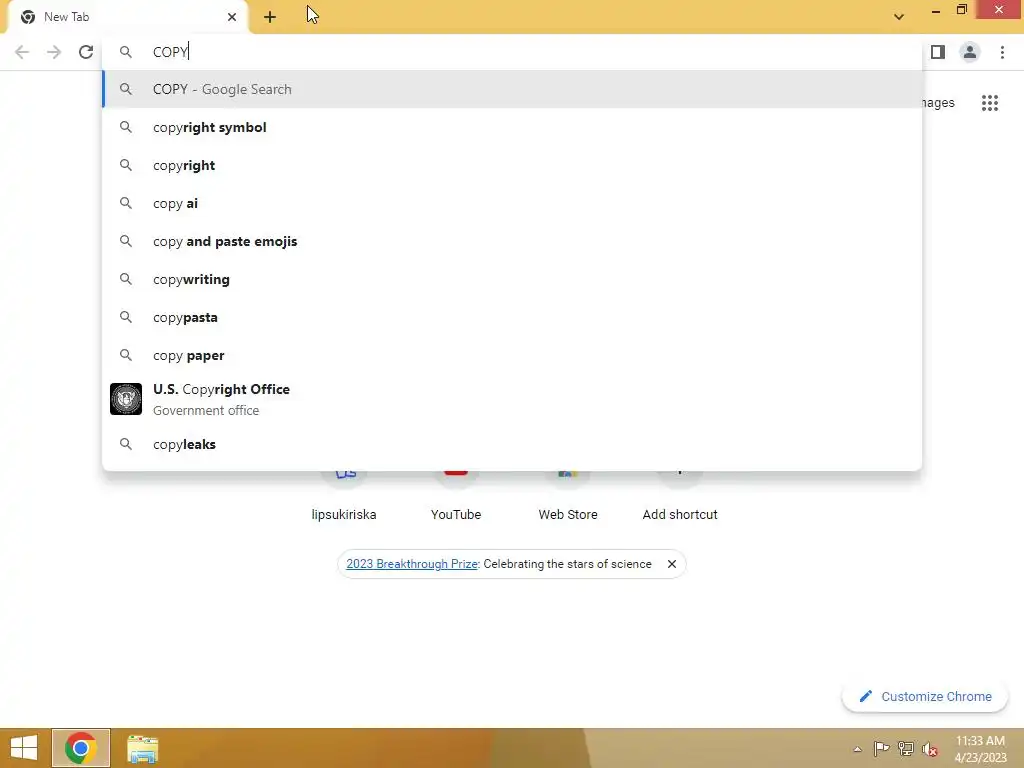Toggle the side panel icon
The image size is (1024, 768).
click(x=938, y=52)
